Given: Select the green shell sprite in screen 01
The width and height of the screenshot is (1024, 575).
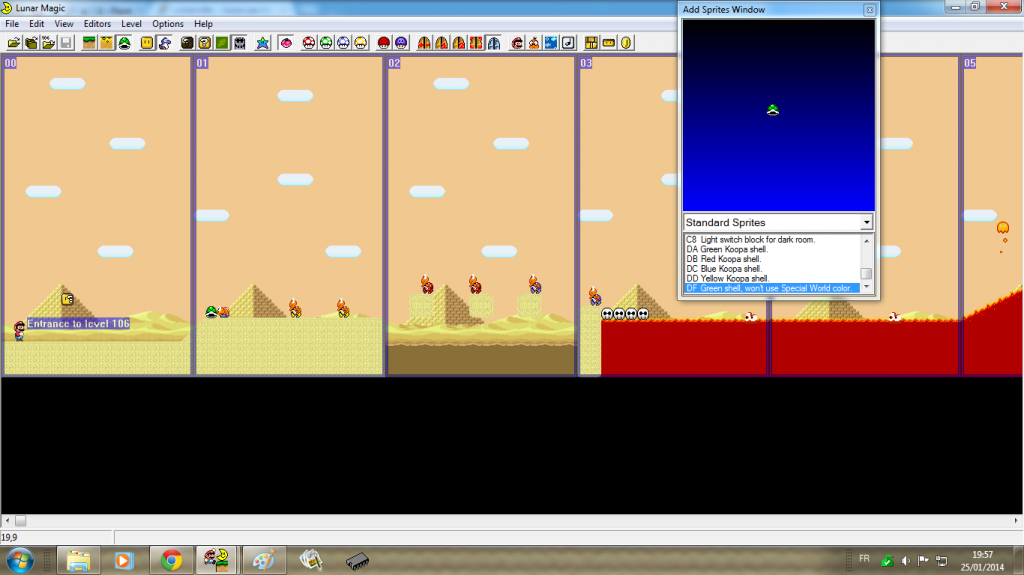Looking at the screenshot, I should 211,311.
